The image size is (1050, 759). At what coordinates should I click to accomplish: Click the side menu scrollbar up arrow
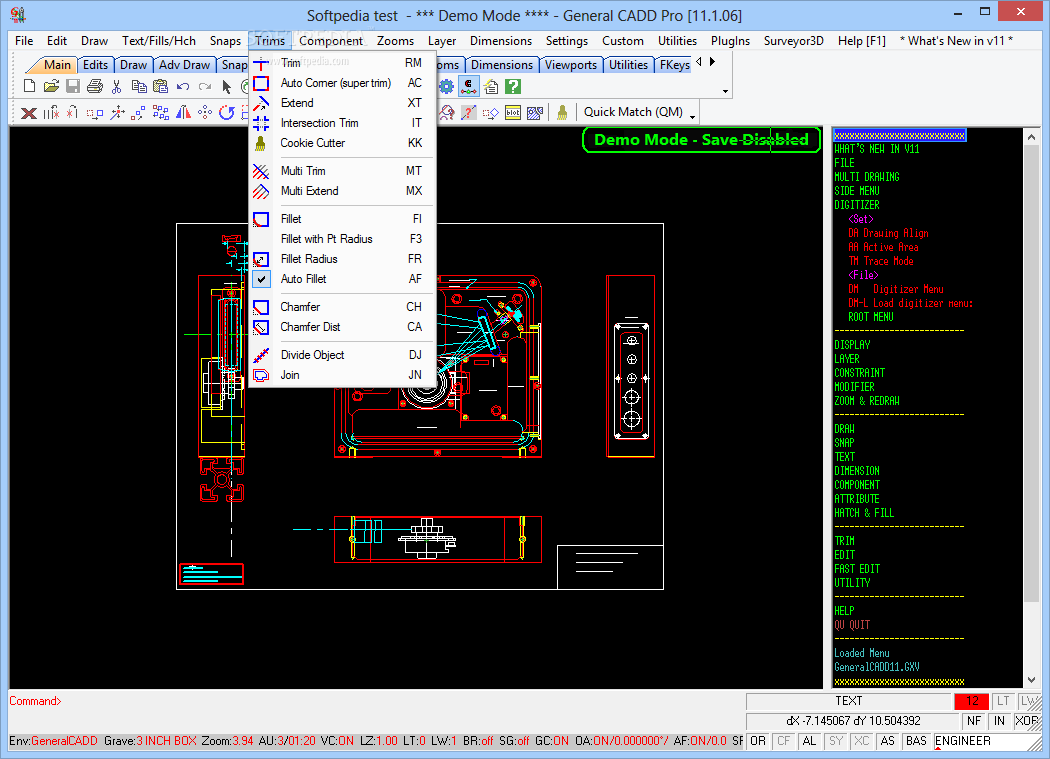coord(1031,137)
